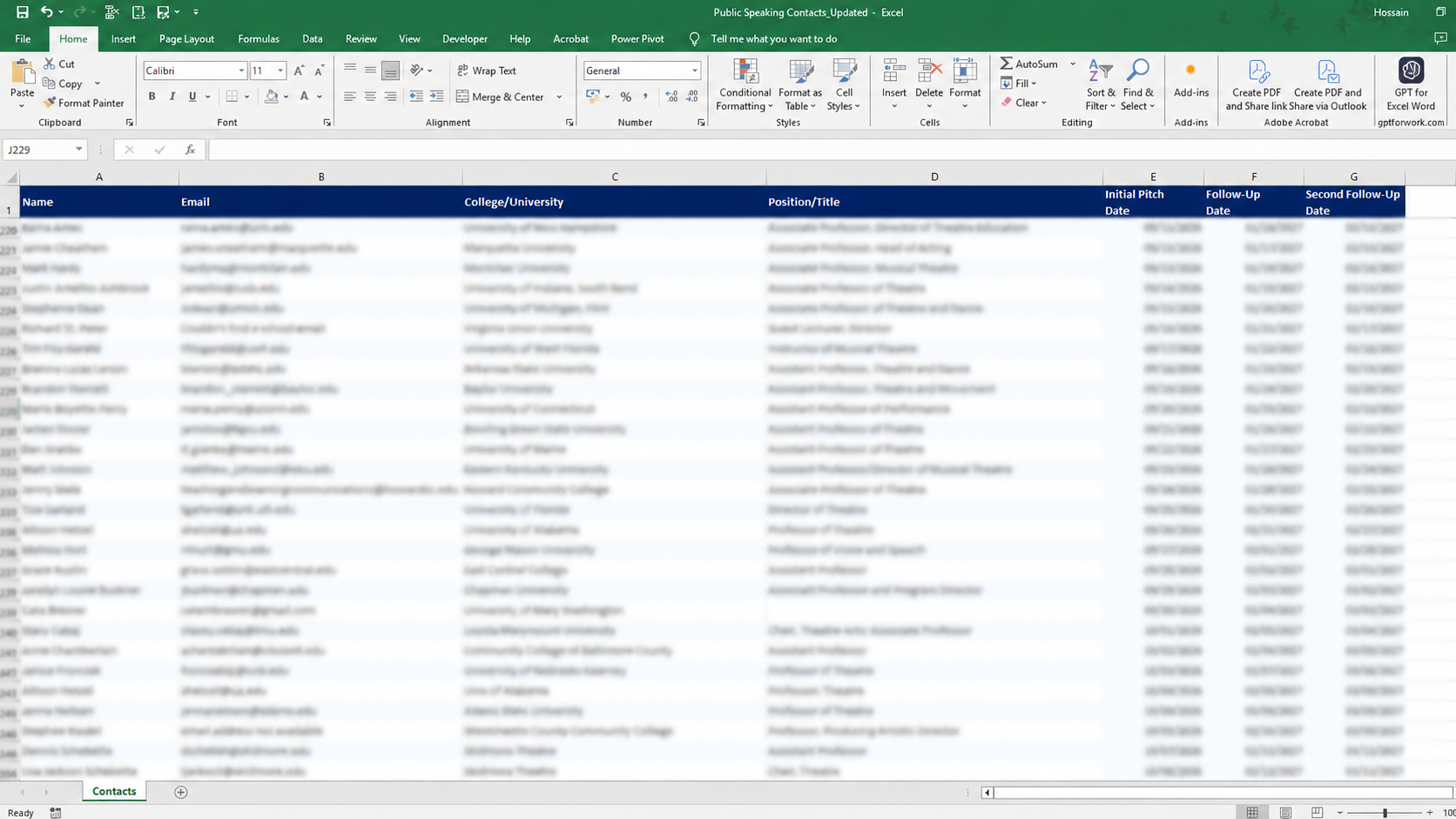Decrease font size icon
The image size is (1456, 819).
(319, 70)
